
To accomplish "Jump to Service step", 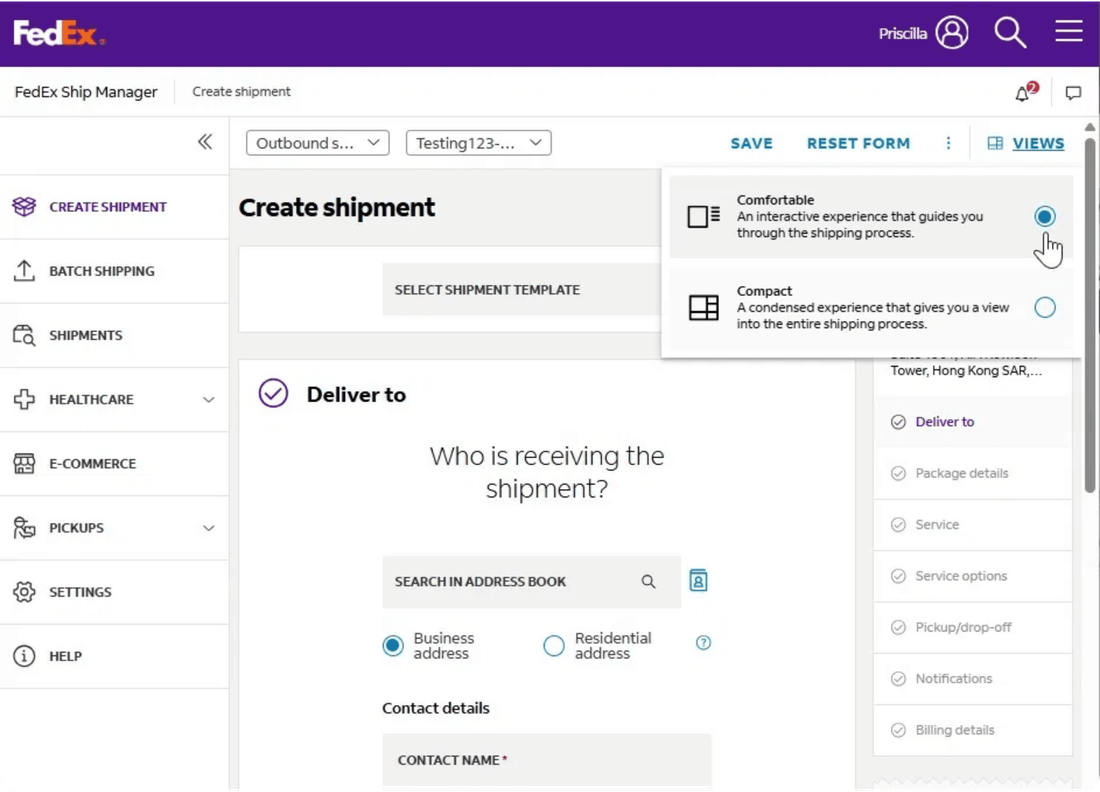I will (x=972, y=525).
